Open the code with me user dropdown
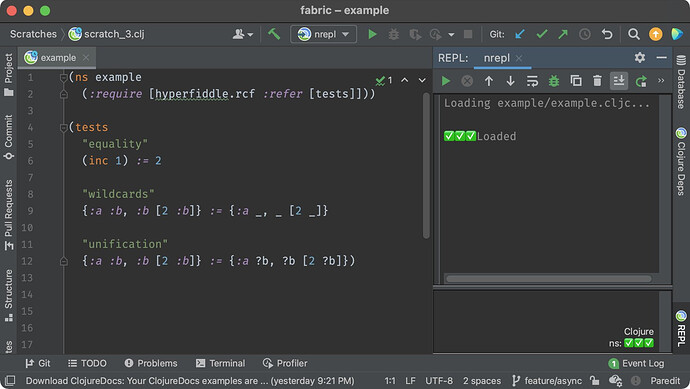 (x=242, y=34)
